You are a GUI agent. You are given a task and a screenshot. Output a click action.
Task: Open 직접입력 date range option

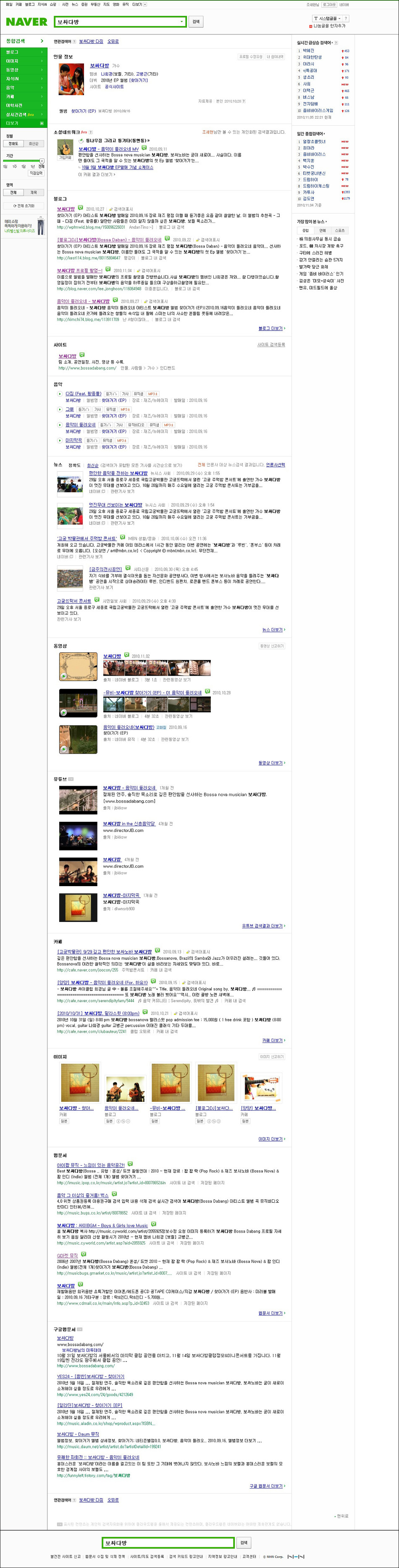click(x=37, y=174)
